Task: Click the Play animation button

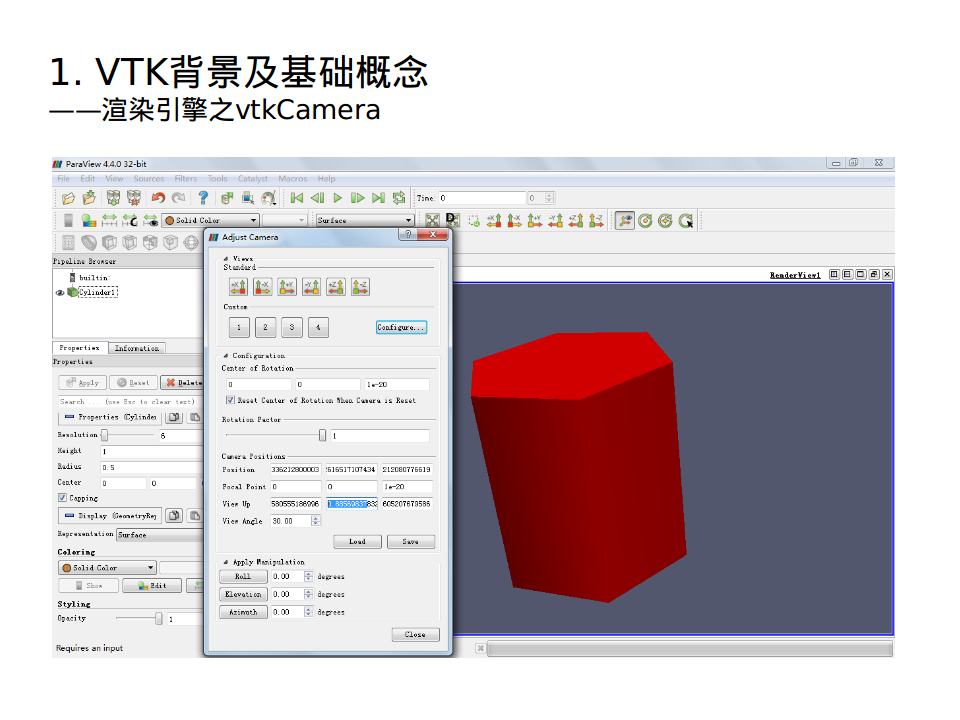Action: [337, 198]
